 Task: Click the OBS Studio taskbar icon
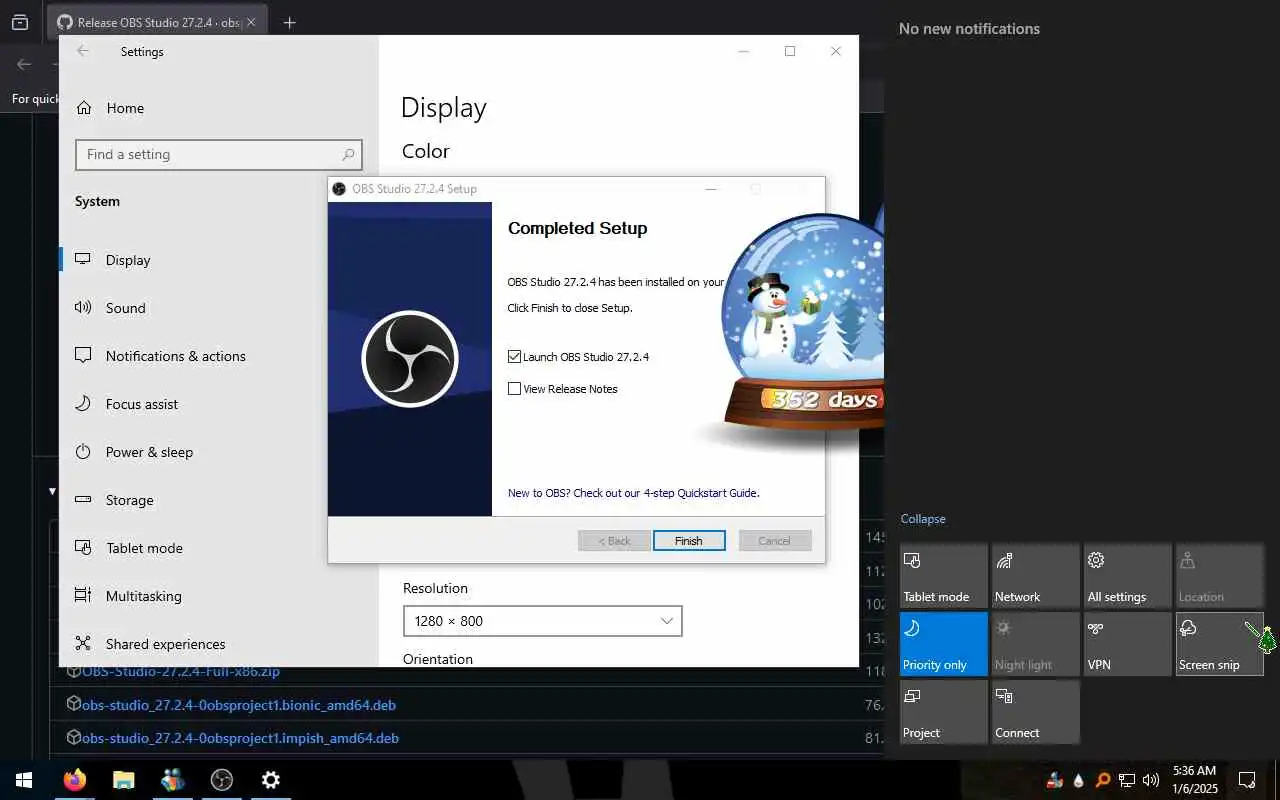coord(222,780)
